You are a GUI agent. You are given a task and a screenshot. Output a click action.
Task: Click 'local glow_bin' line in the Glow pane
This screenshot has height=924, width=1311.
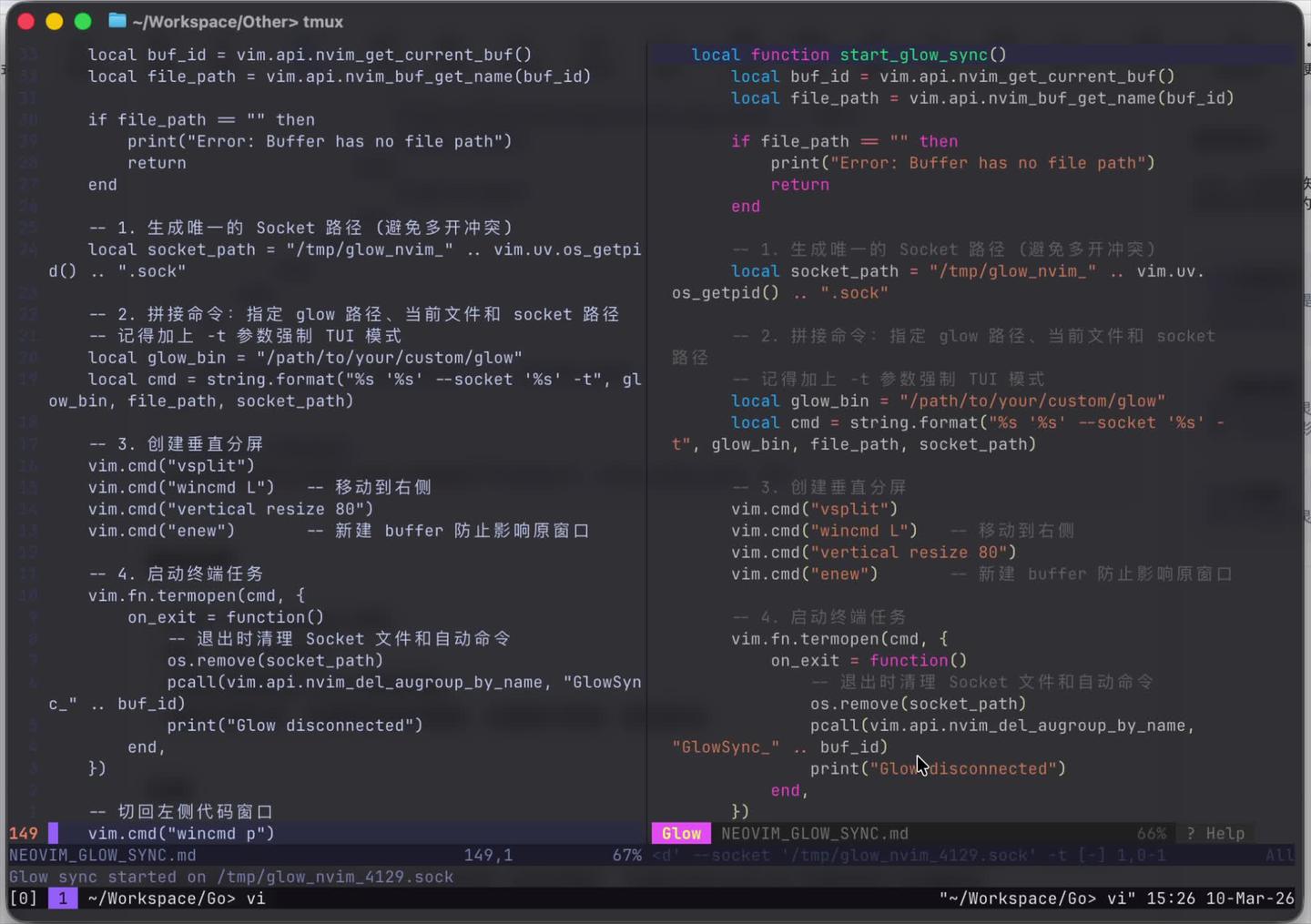(x=949, y=401)
